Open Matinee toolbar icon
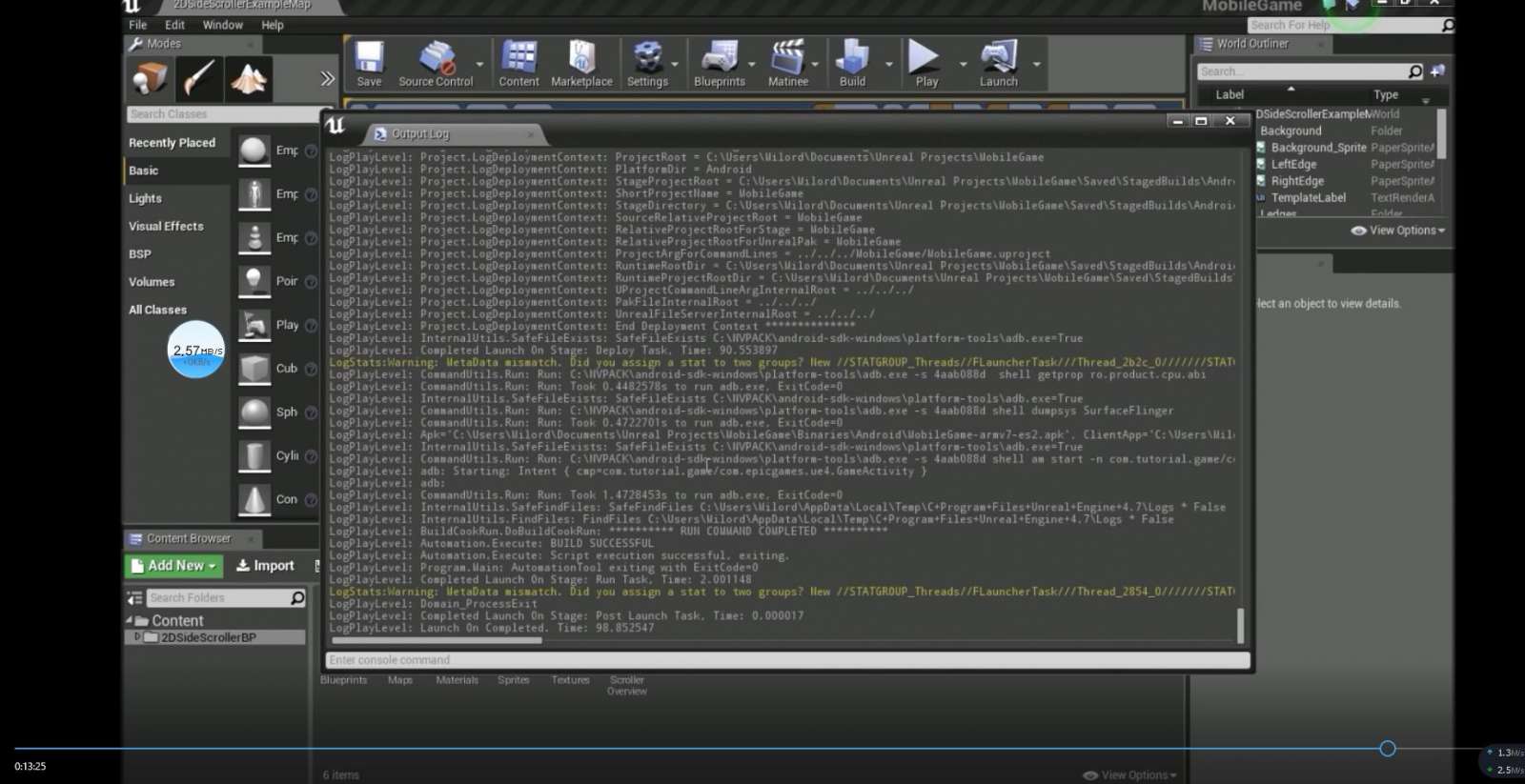The width and height of the screenshot is (1525, 784). (x=788, y=57)
